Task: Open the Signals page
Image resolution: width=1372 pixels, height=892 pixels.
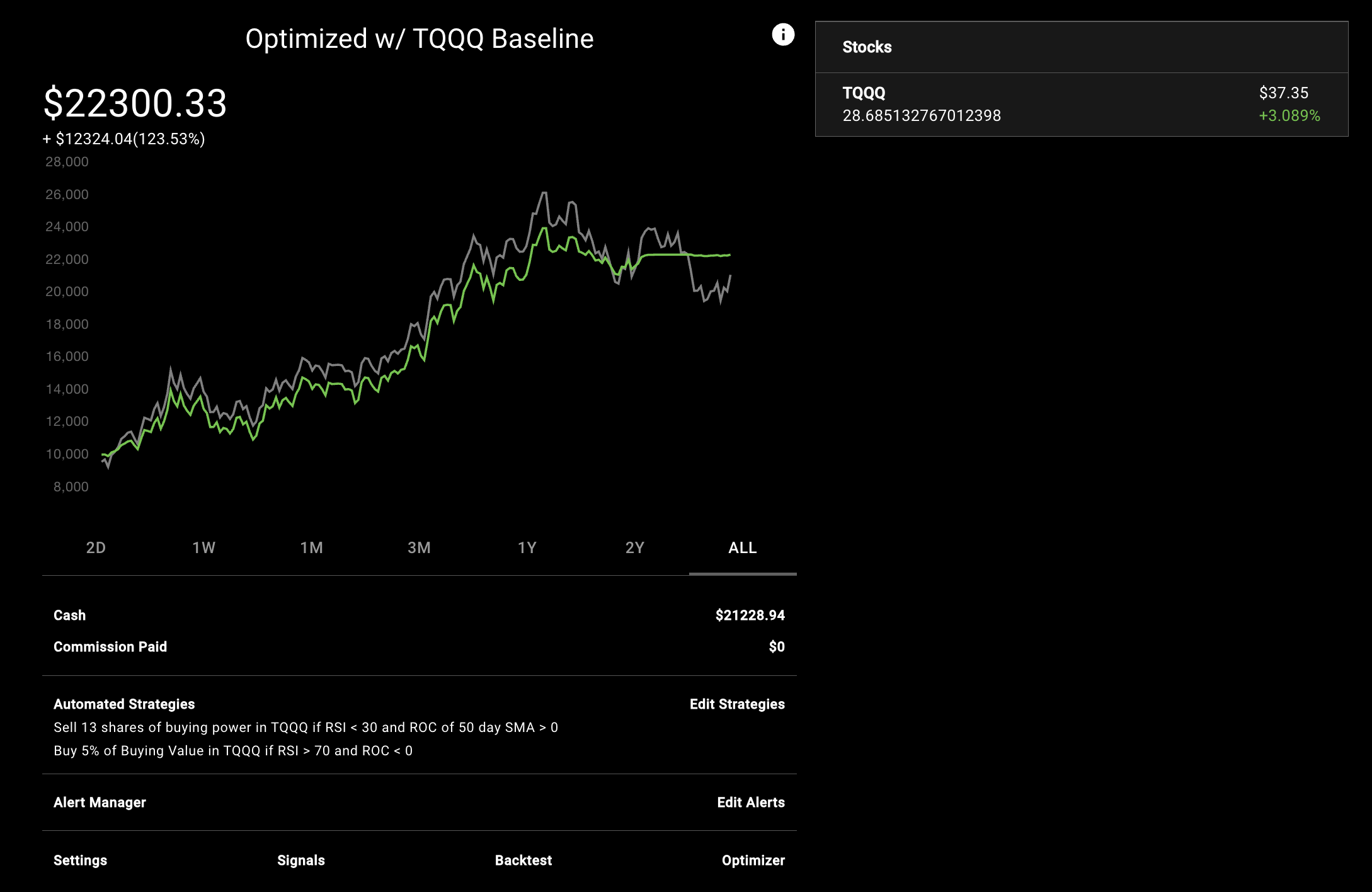Action: [301, 861]
